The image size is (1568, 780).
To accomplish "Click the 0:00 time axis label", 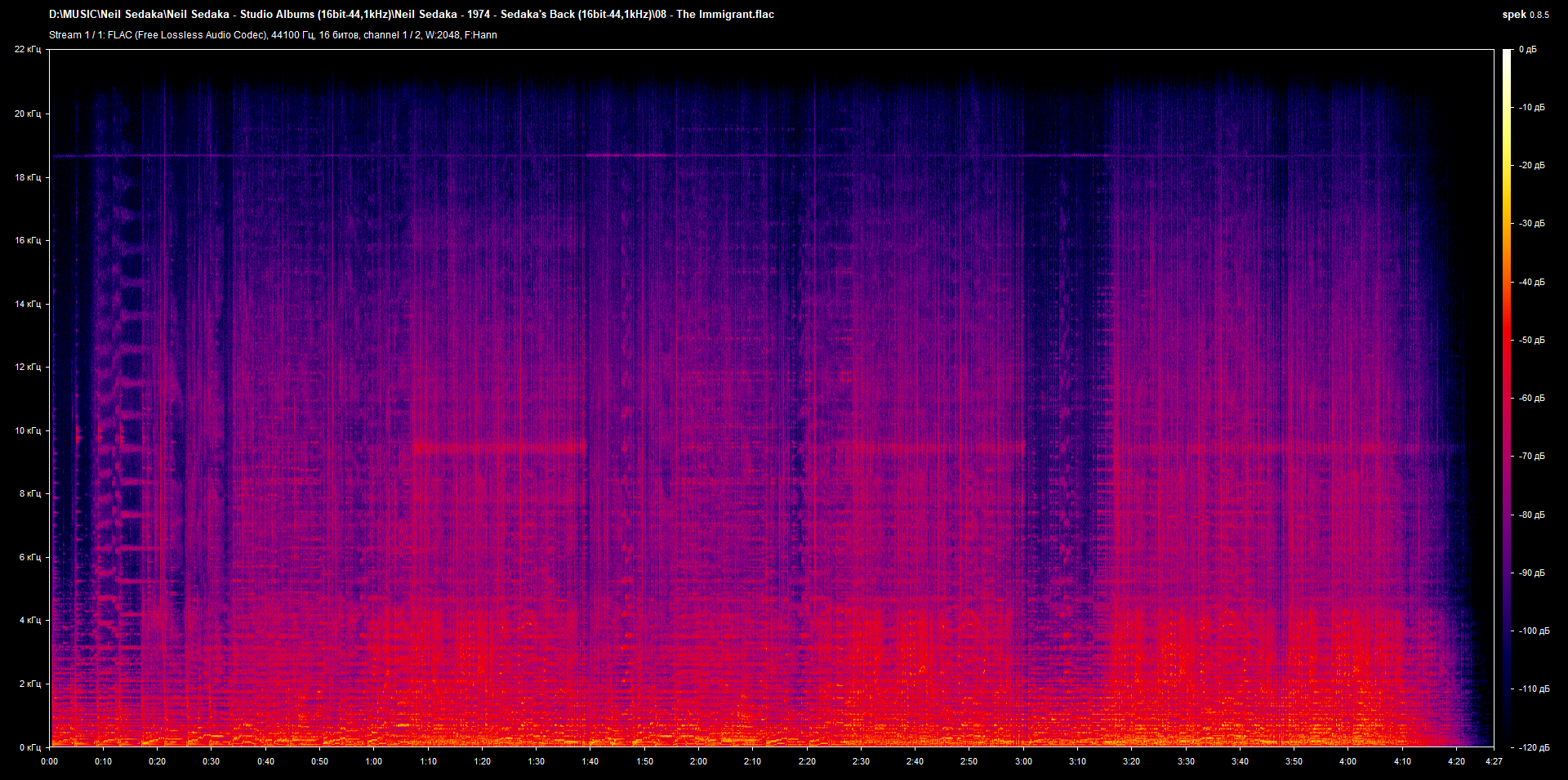I will [x=50, y=761].
